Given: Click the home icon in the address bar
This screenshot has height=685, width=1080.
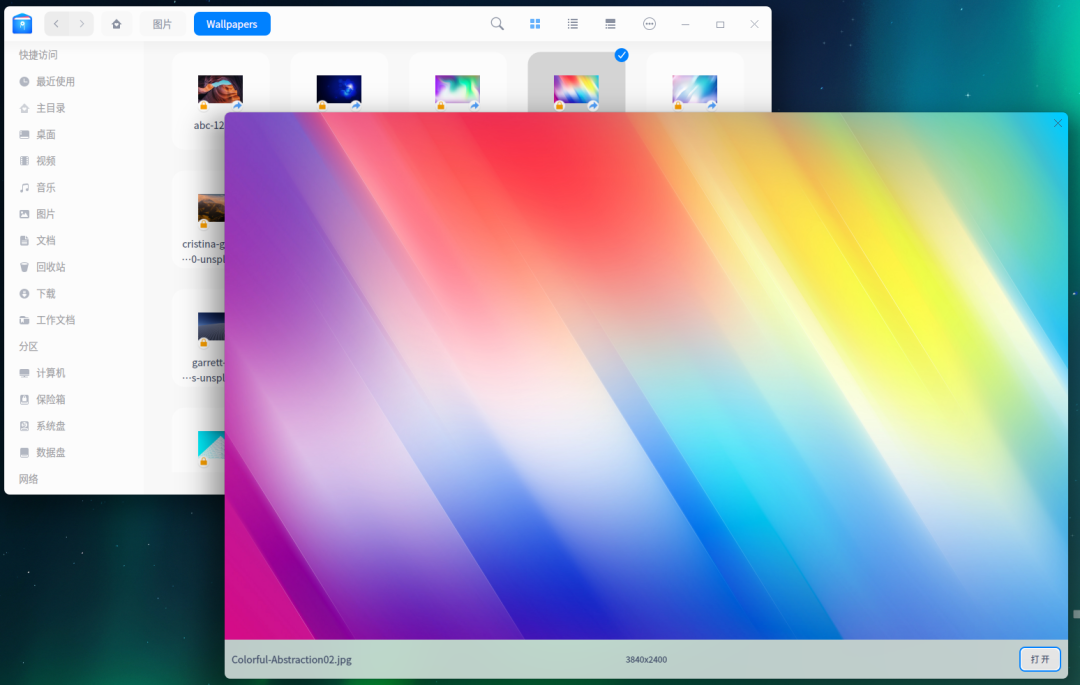Looking at the screenshot, I should tap(117, 24).
